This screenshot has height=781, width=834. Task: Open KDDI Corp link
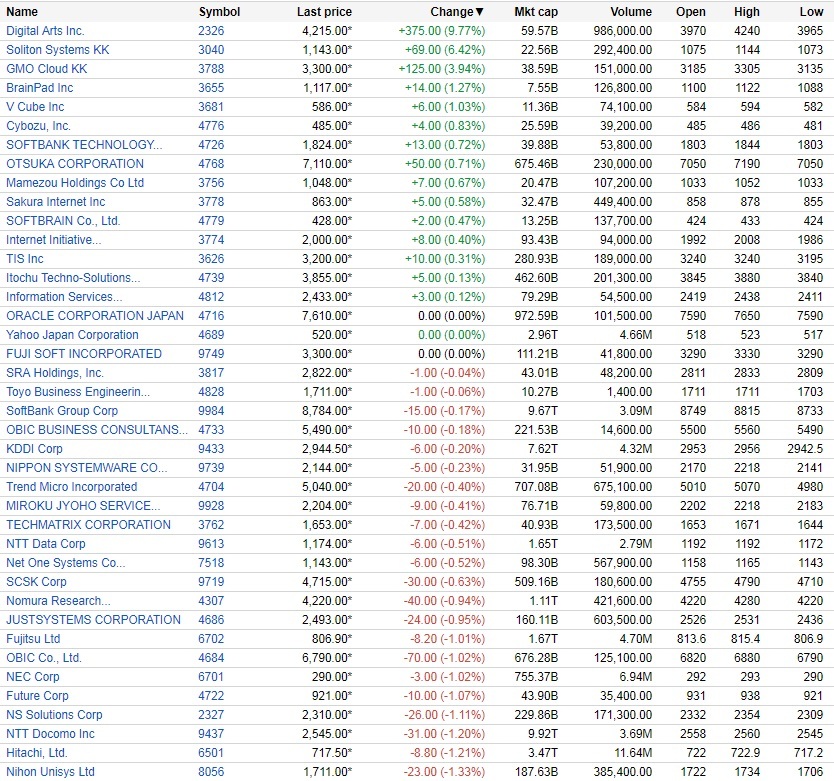click(x=35, y=449)
